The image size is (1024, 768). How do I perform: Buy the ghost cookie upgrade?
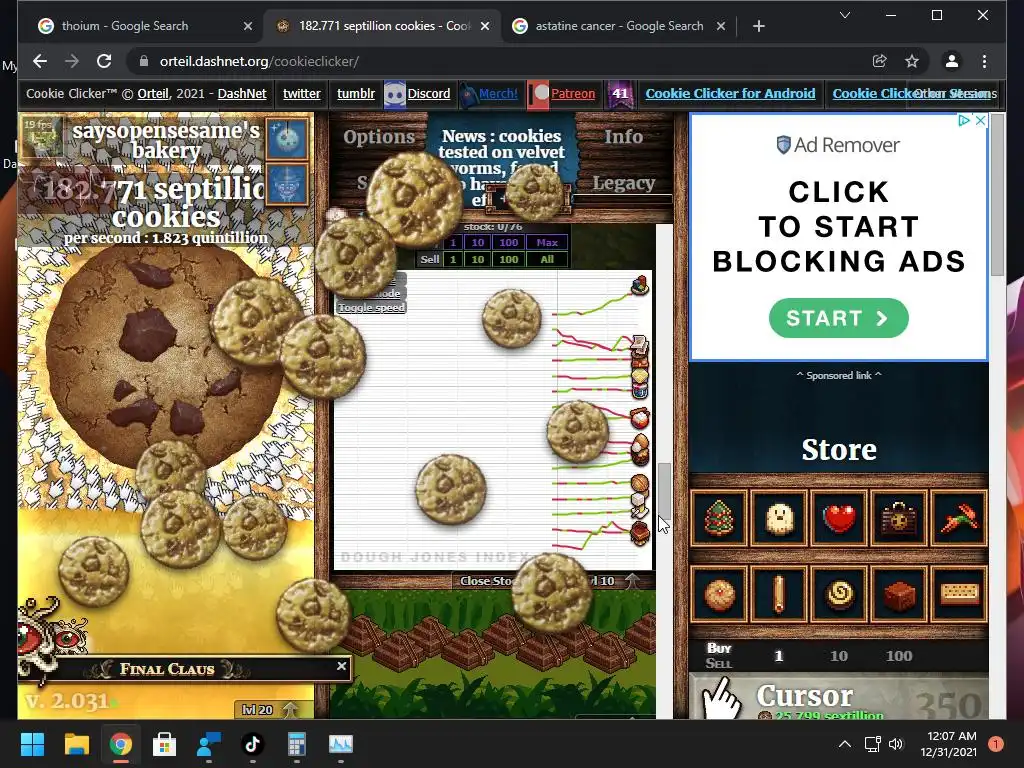coord(779,519)
